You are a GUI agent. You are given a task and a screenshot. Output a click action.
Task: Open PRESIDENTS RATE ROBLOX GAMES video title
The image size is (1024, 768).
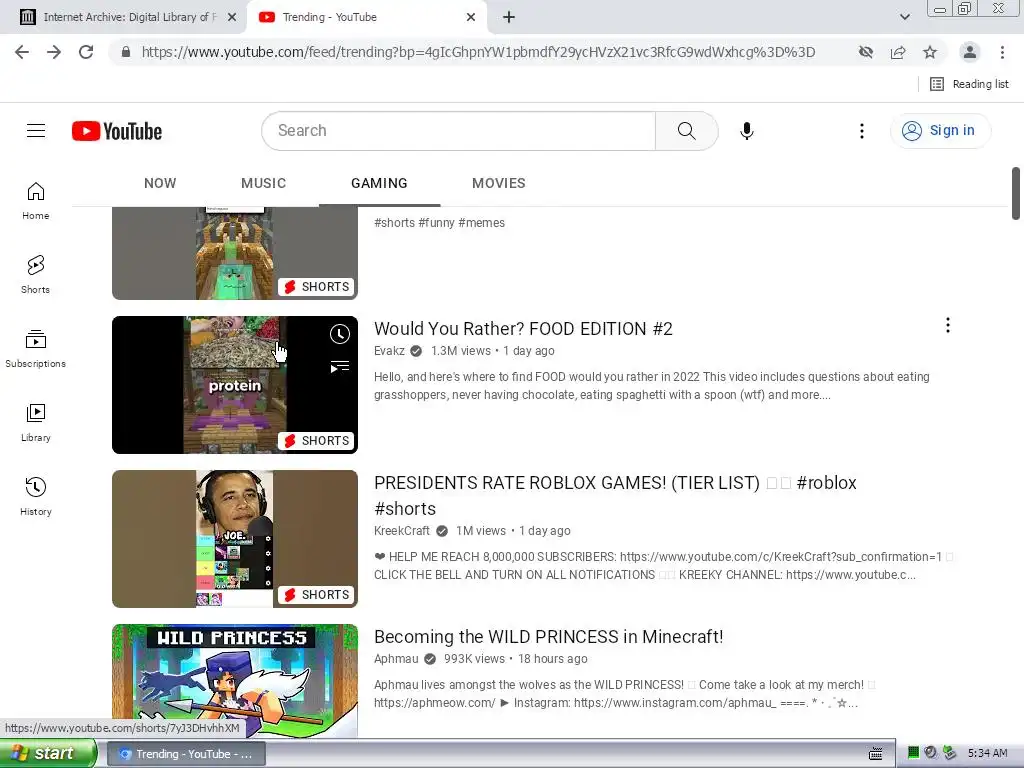pos(615,495)
